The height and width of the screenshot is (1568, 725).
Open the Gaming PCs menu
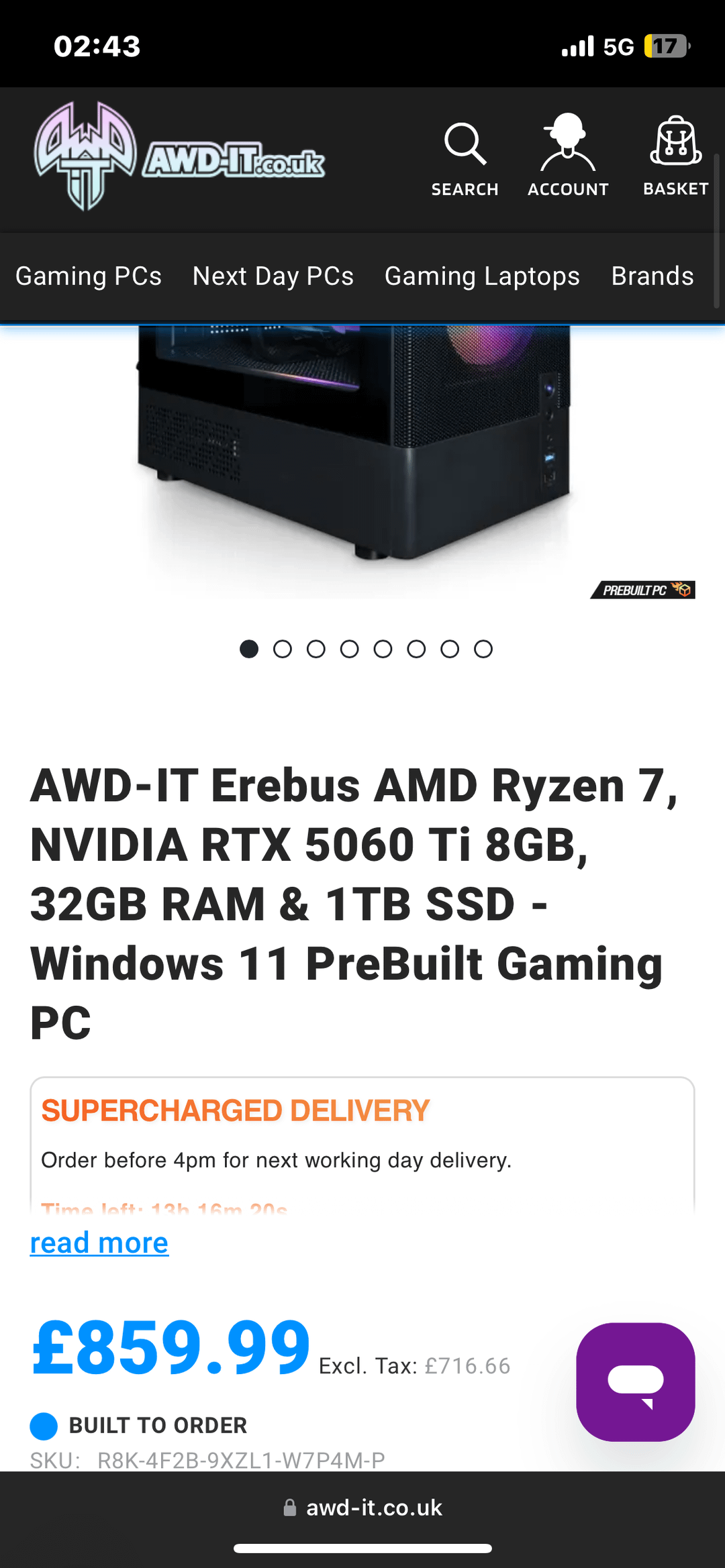[x=89, y=276]
